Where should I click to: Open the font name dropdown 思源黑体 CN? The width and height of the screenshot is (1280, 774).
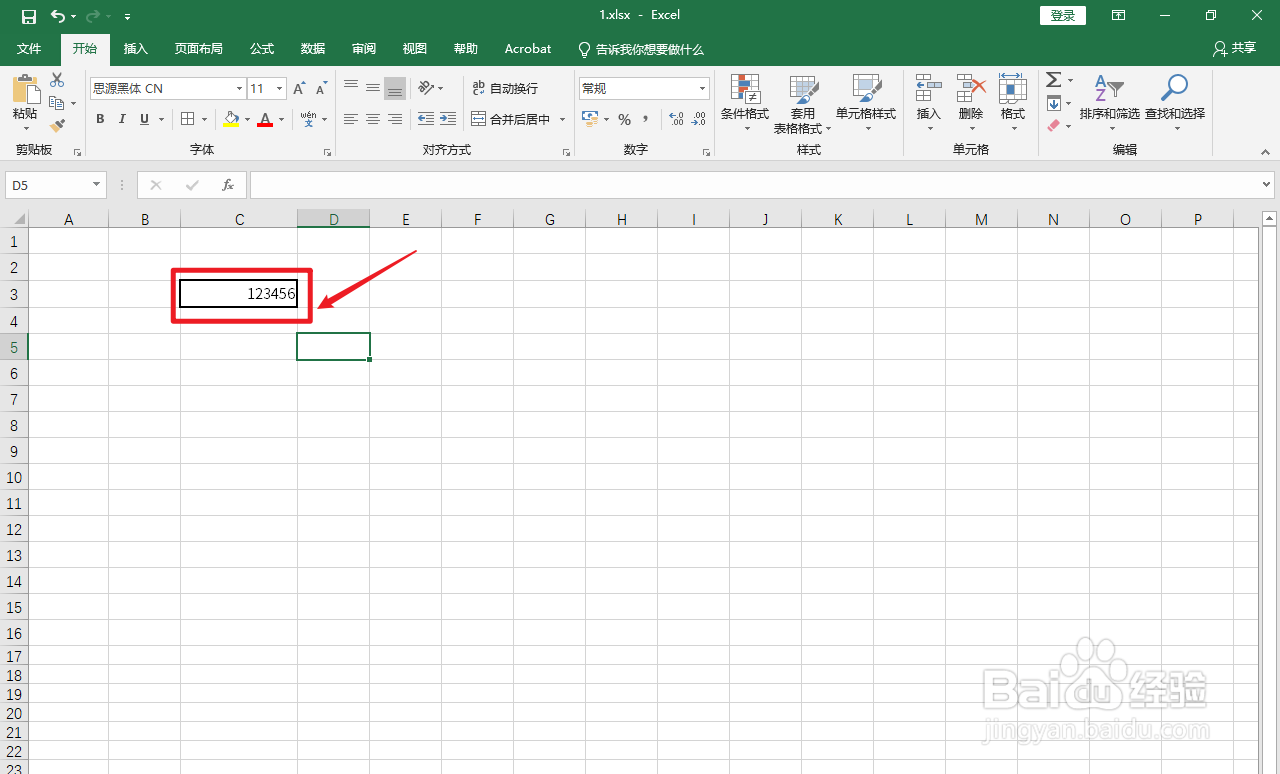click(x=239, y=89)
